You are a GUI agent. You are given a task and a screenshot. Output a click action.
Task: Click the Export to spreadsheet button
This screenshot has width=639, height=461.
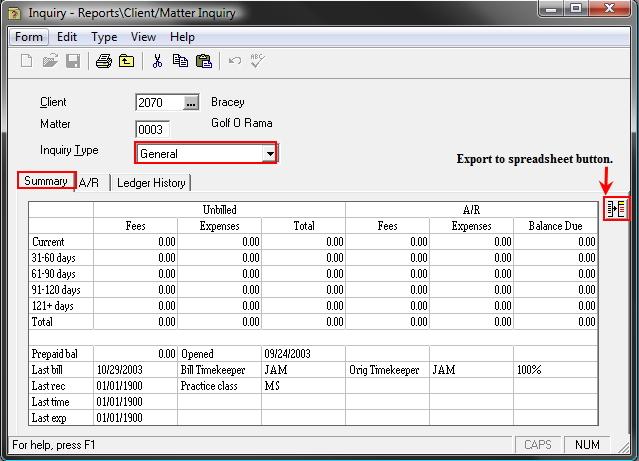[616, 209]
